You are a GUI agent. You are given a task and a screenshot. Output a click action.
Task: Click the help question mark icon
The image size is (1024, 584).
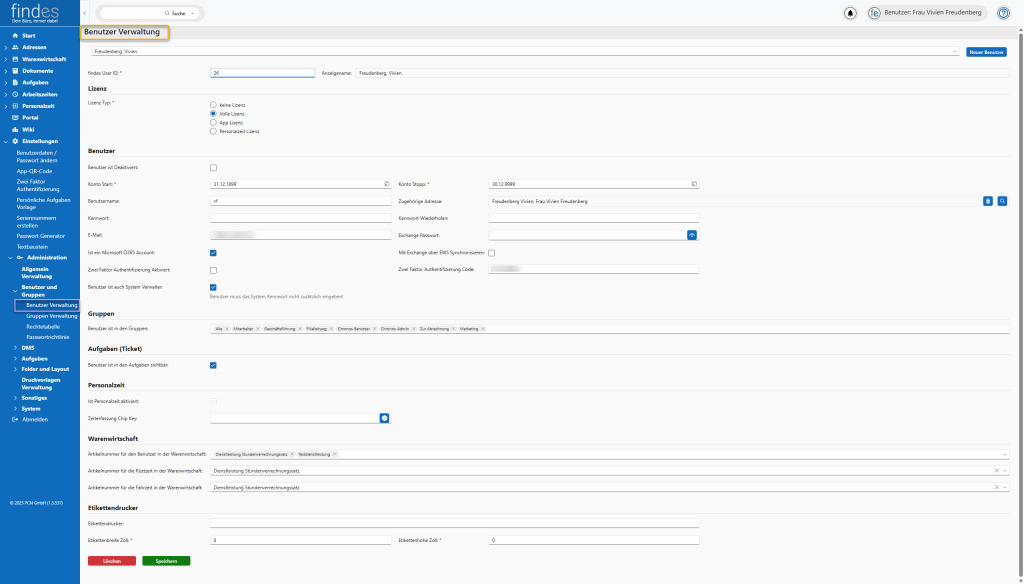(1003, 13)
